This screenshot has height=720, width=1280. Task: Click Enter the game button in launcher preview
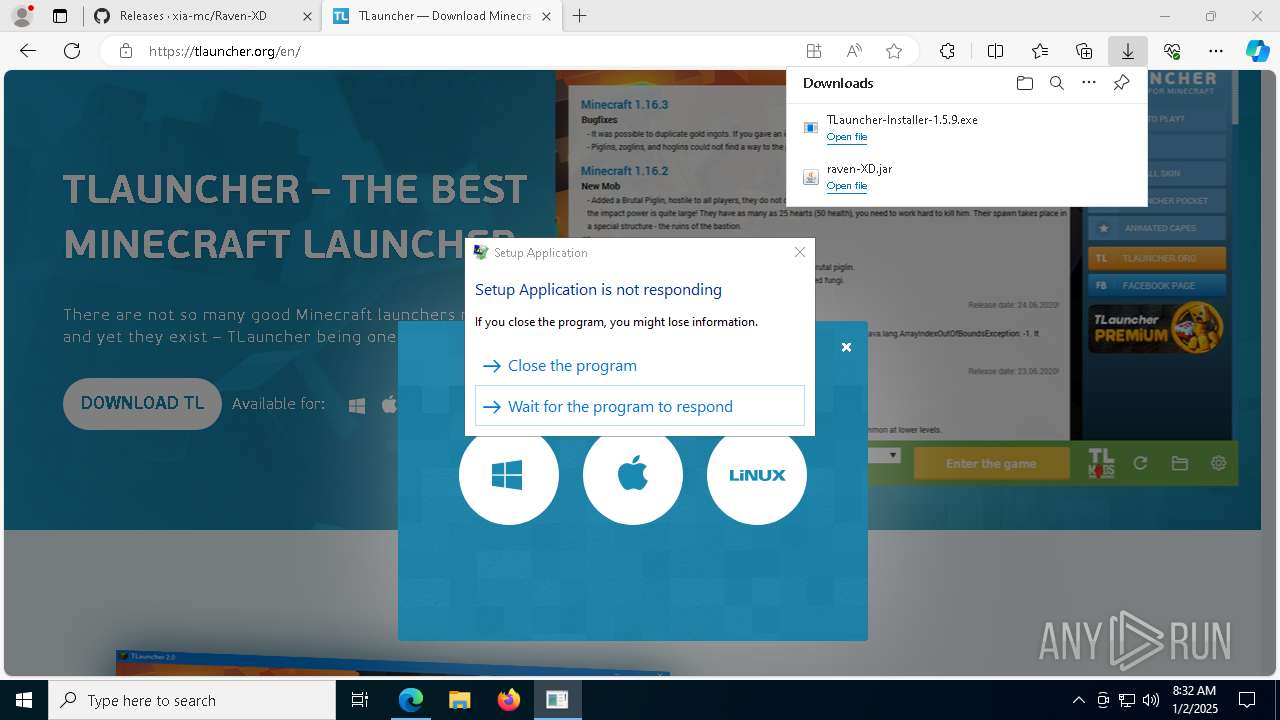pyautogui.click(x=991, y=464)
